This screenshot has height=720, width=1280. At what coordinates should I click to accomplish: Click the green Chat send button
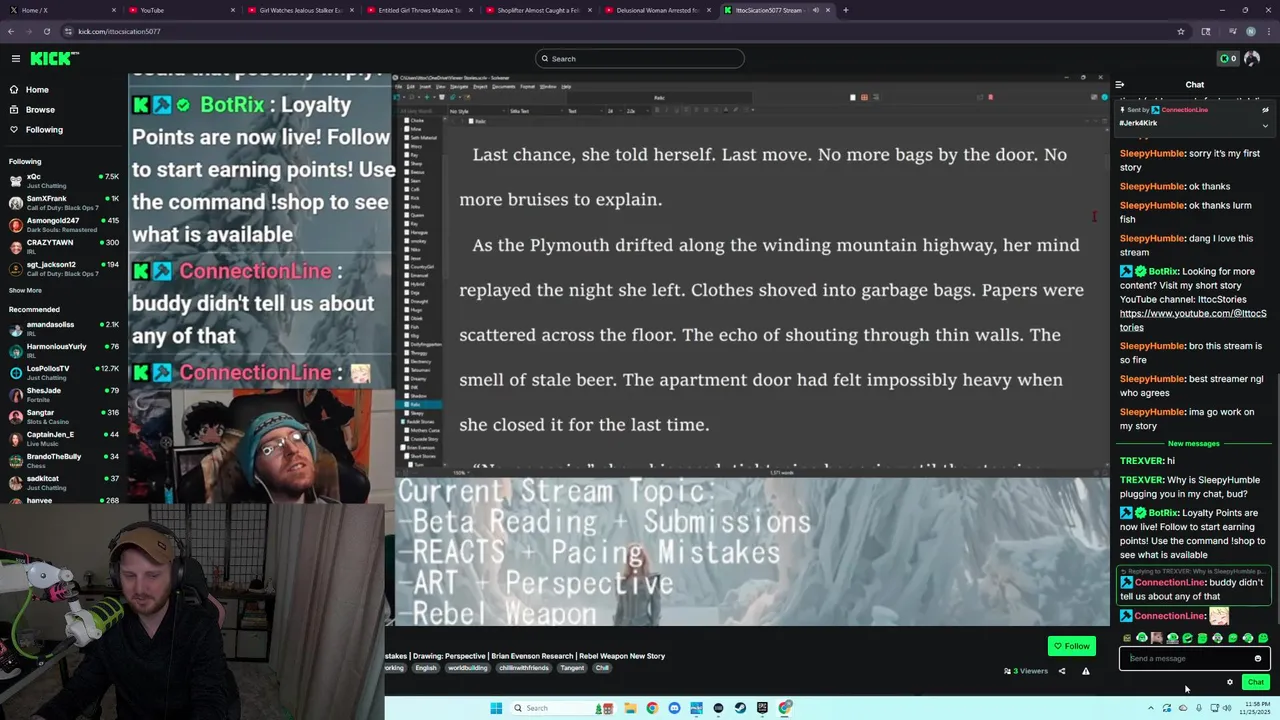[1256, 682]
